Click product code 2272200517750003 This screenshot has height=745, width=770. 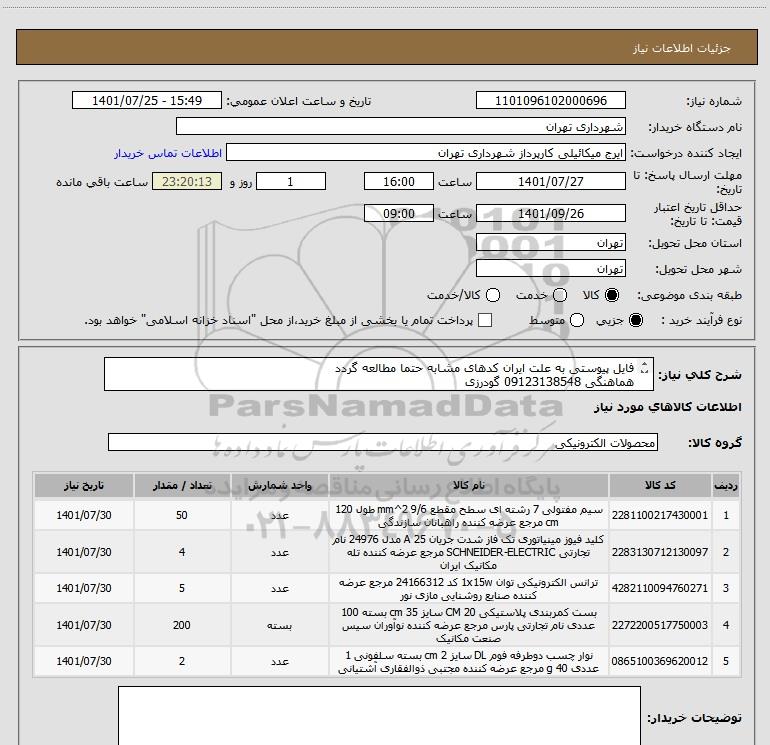(660, 625)
